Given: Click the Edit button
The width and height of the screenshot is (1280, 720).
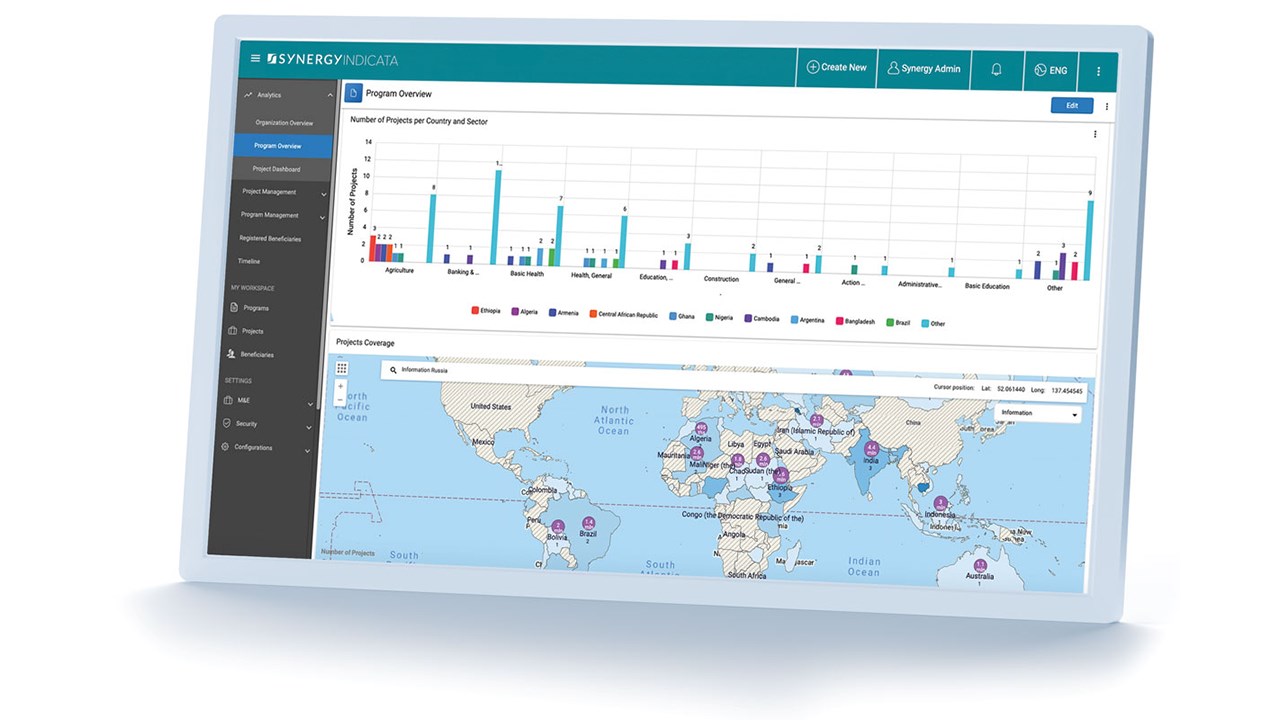Looking at the screenshot, I should click(1072, 105).
